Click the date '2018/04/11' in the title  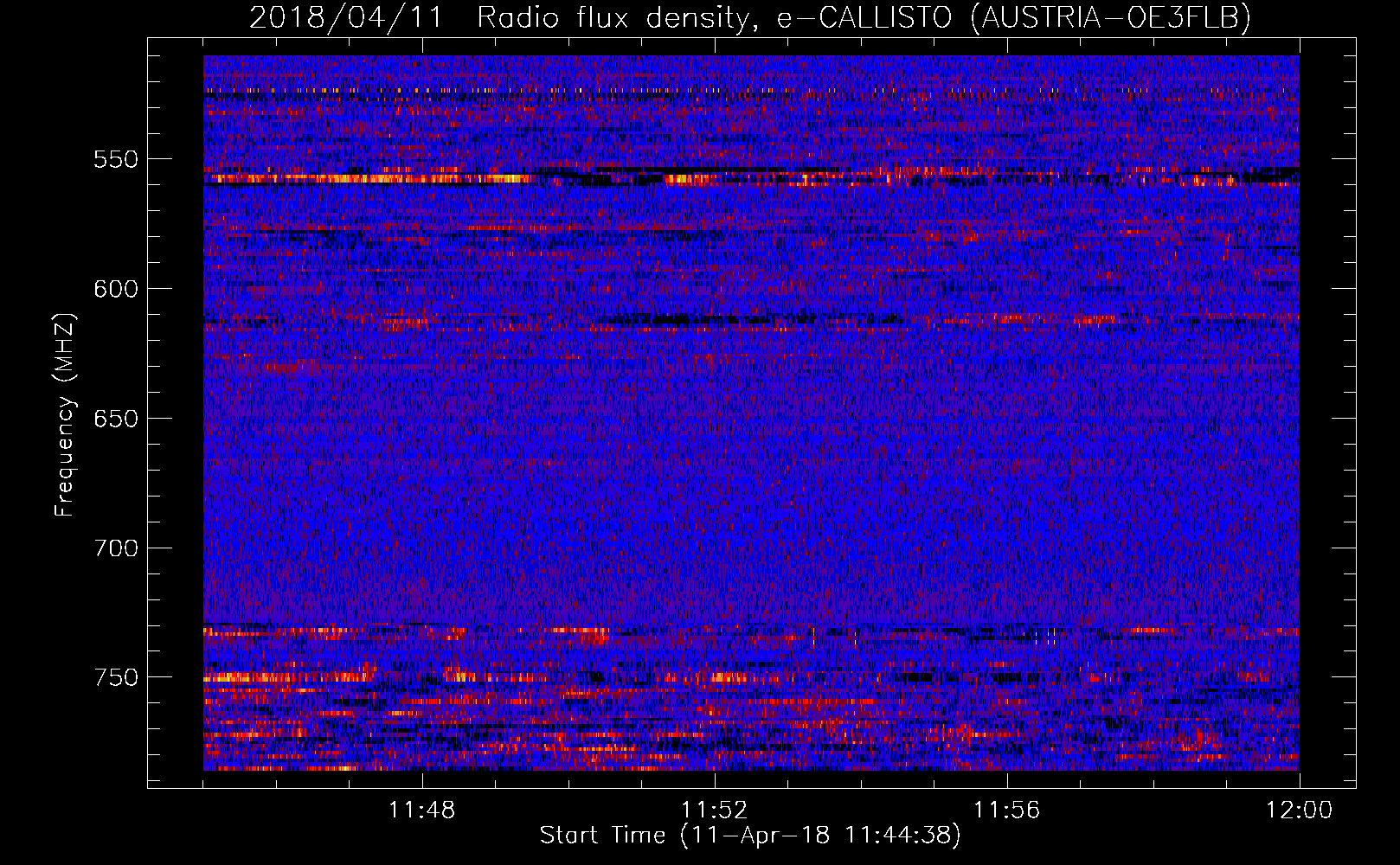pos(346,17)
